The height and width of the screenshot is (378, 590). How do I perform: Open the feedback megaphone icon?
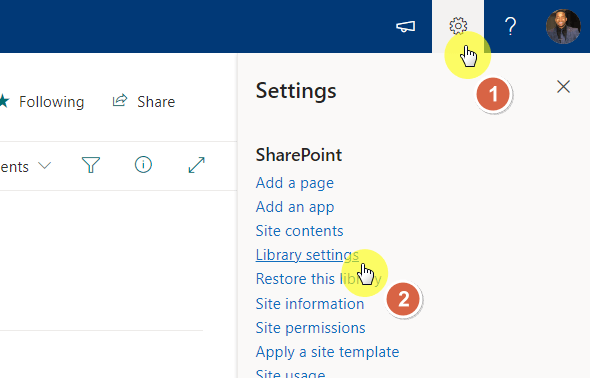coord(405,26)
